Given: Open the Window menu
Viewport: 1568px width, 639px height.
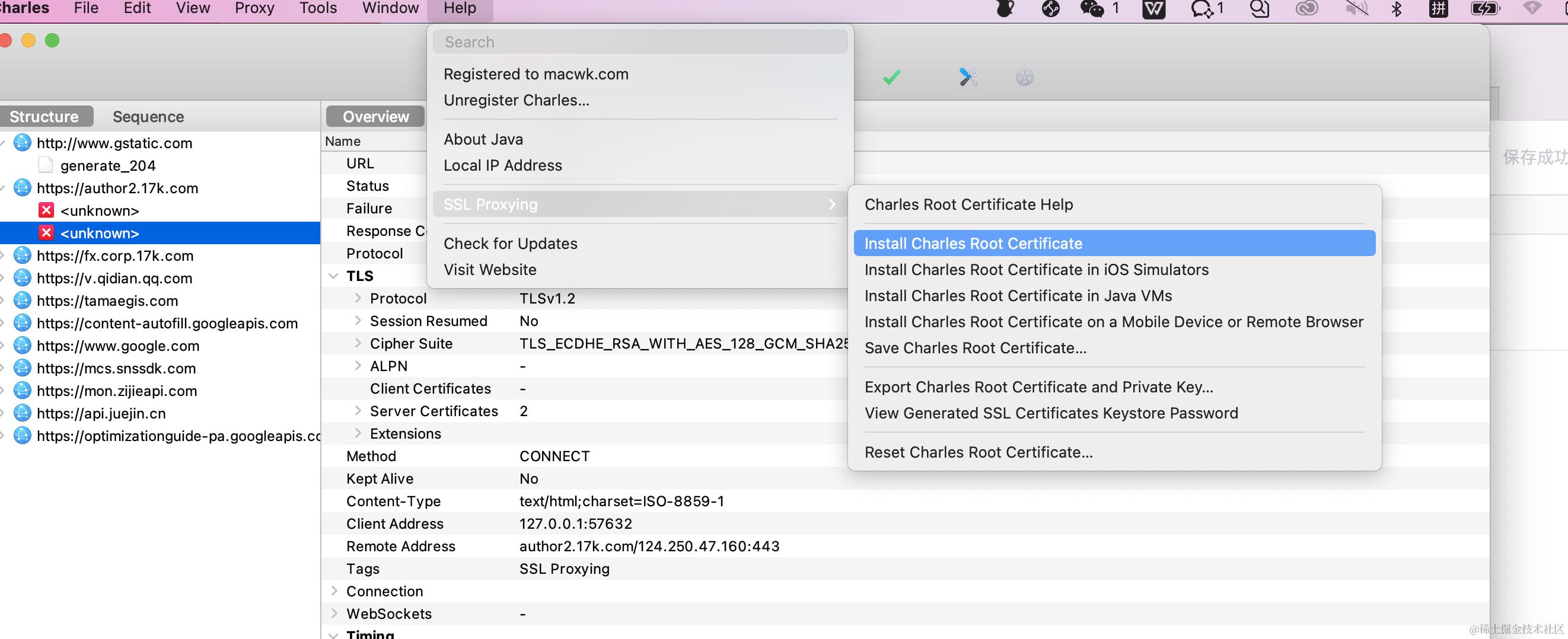Looking at the screenshot, I should [390, 8].
